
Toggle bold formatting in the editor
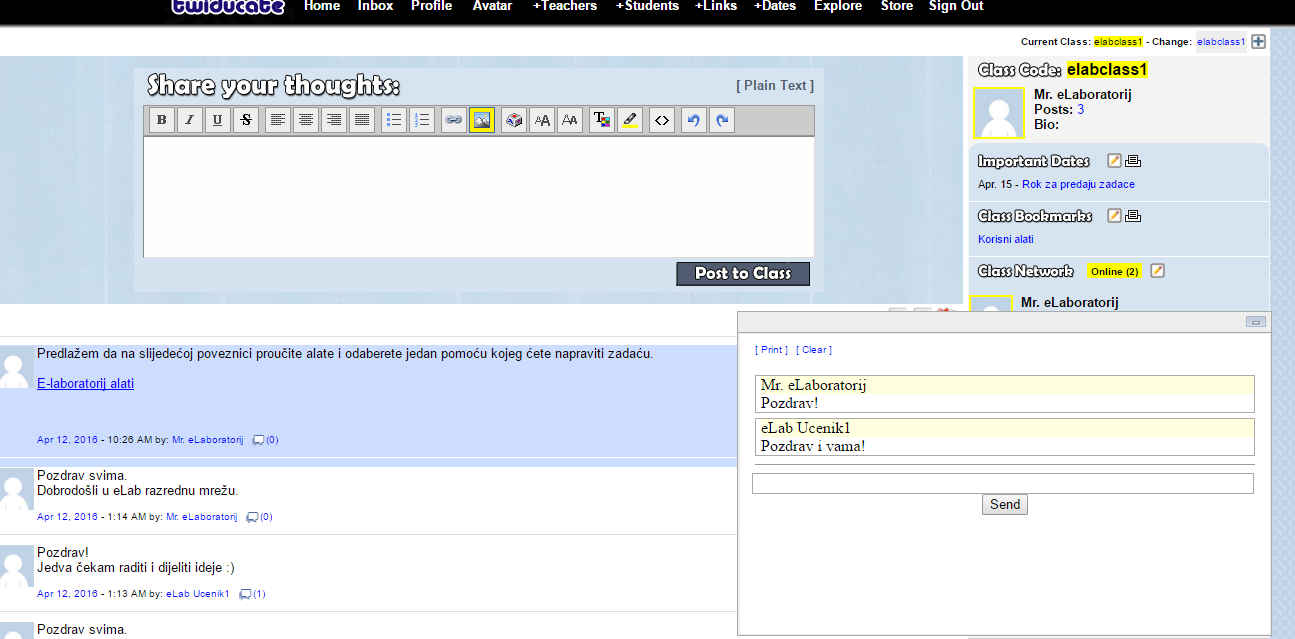(x=161, y=121)
